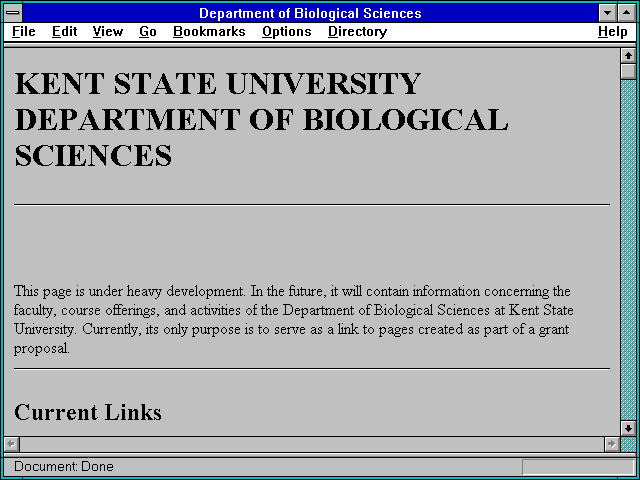The height and width of the screenshot is (480, 640).
Task: Open the Bookmarks menu
Action: (209, 32)
